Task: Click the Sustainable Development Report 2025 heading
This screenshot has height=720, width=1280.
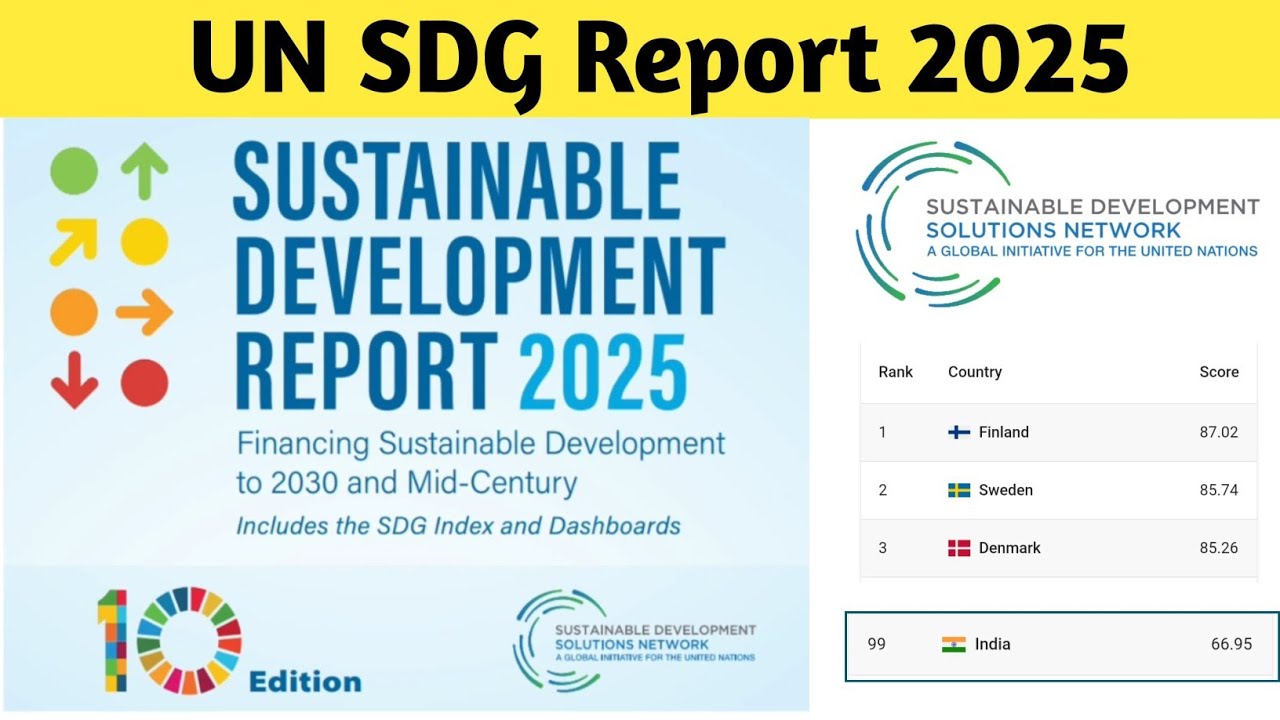Action: 479,277
